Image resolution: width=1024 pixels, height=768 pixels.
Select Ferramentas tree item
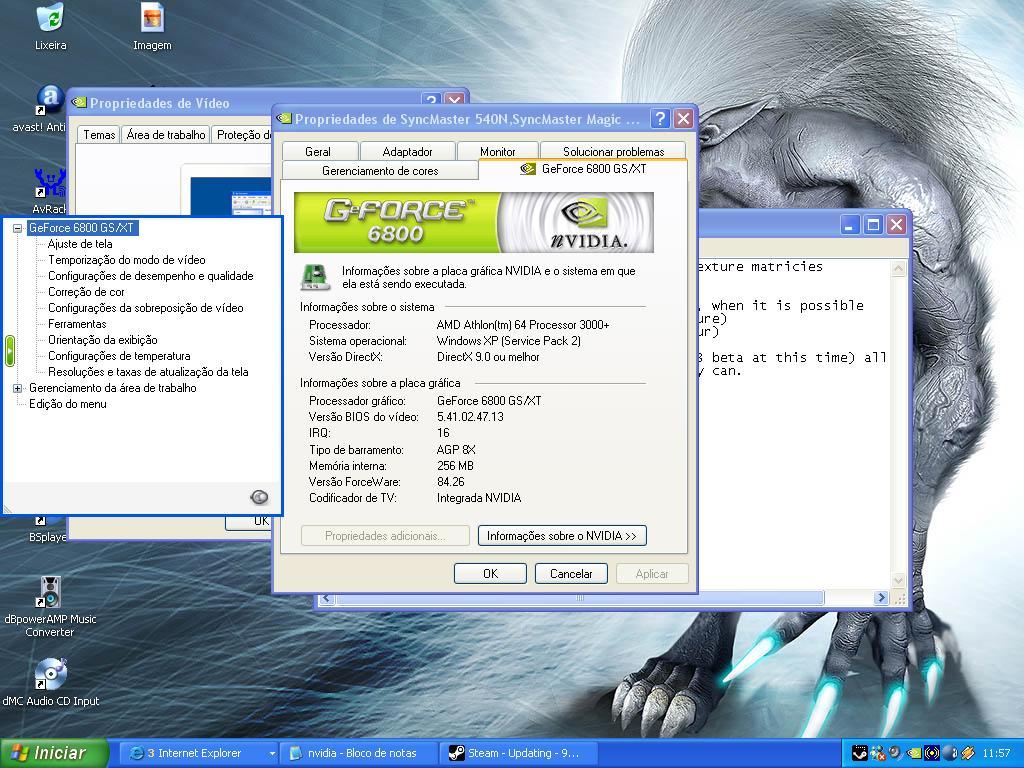pos(77,324)
